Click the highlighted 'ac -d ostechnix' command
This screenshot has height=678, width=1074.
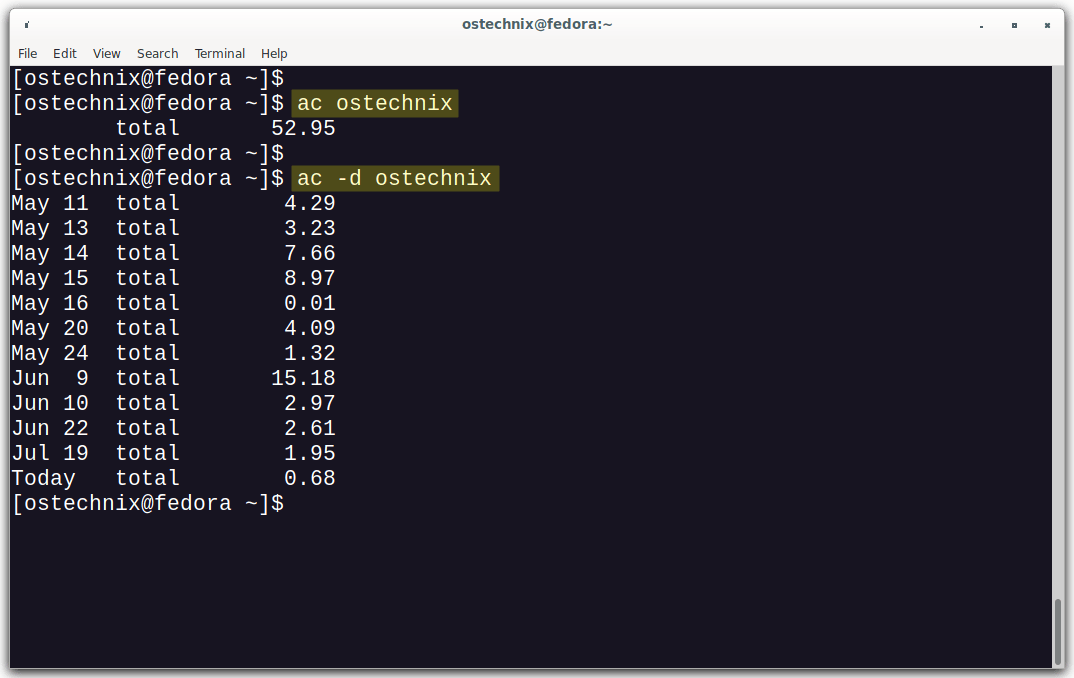pos(395,178)
